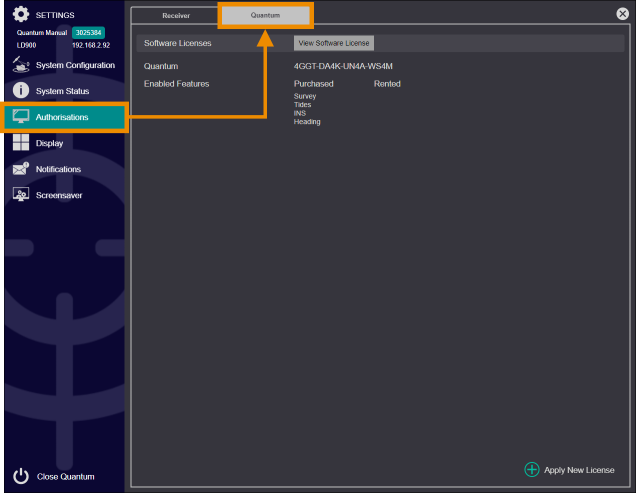Open Screensaver settings entry
This screenshot has height=493, width=636.
click(64, 195)
